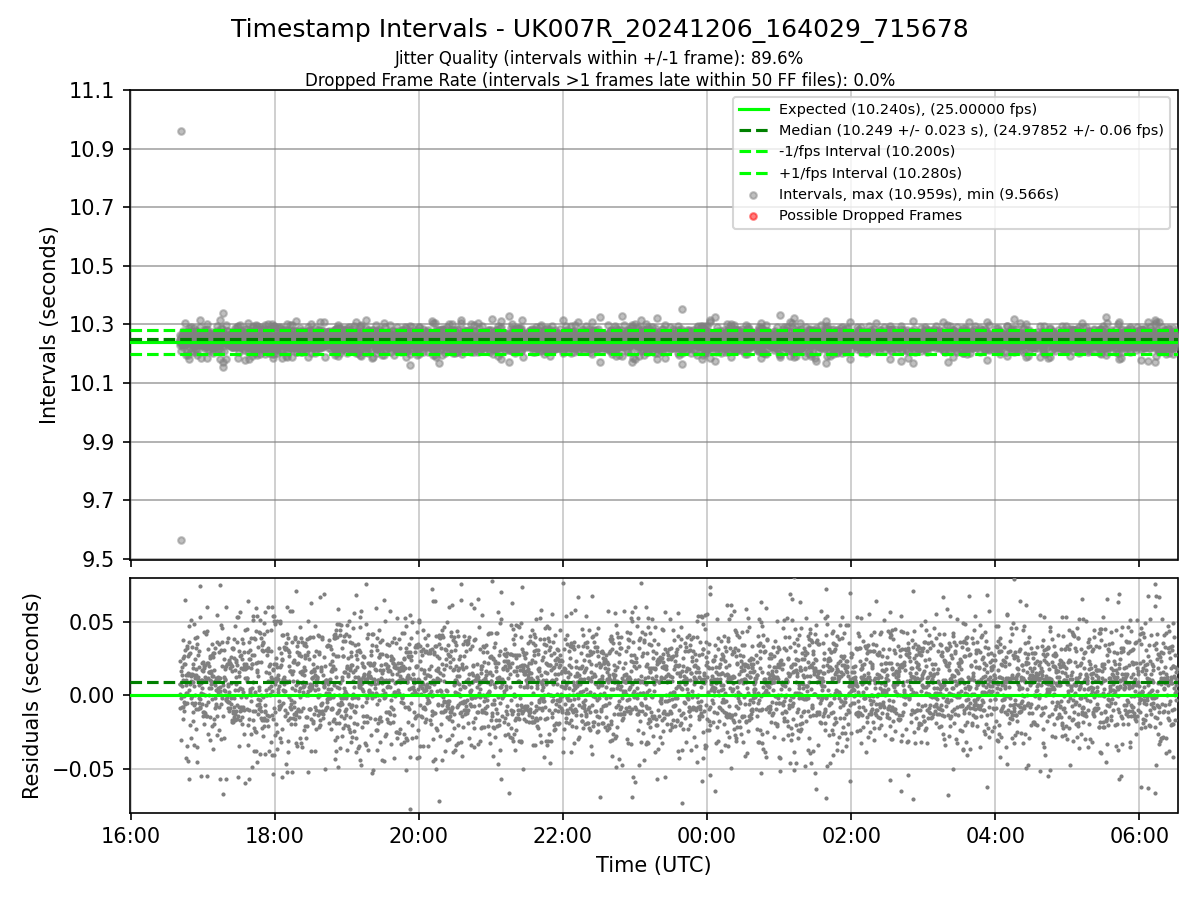Click the Dropped Frame Rate 0.0% subtitle line
The height and width of the screenshot is (900, 1200).
click(599, 80)
